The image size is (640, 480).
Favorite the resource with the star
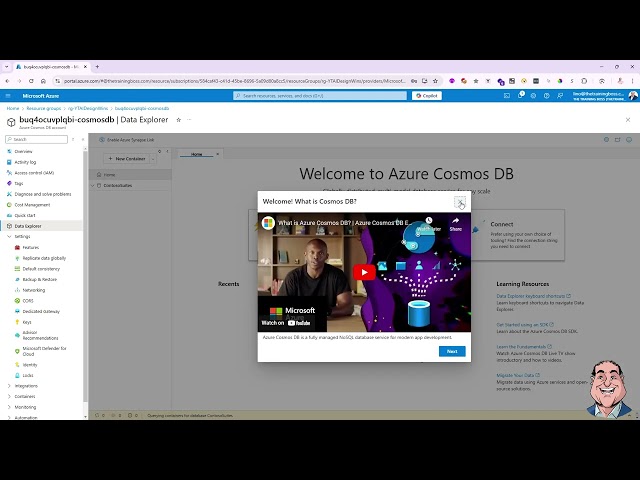178,120
